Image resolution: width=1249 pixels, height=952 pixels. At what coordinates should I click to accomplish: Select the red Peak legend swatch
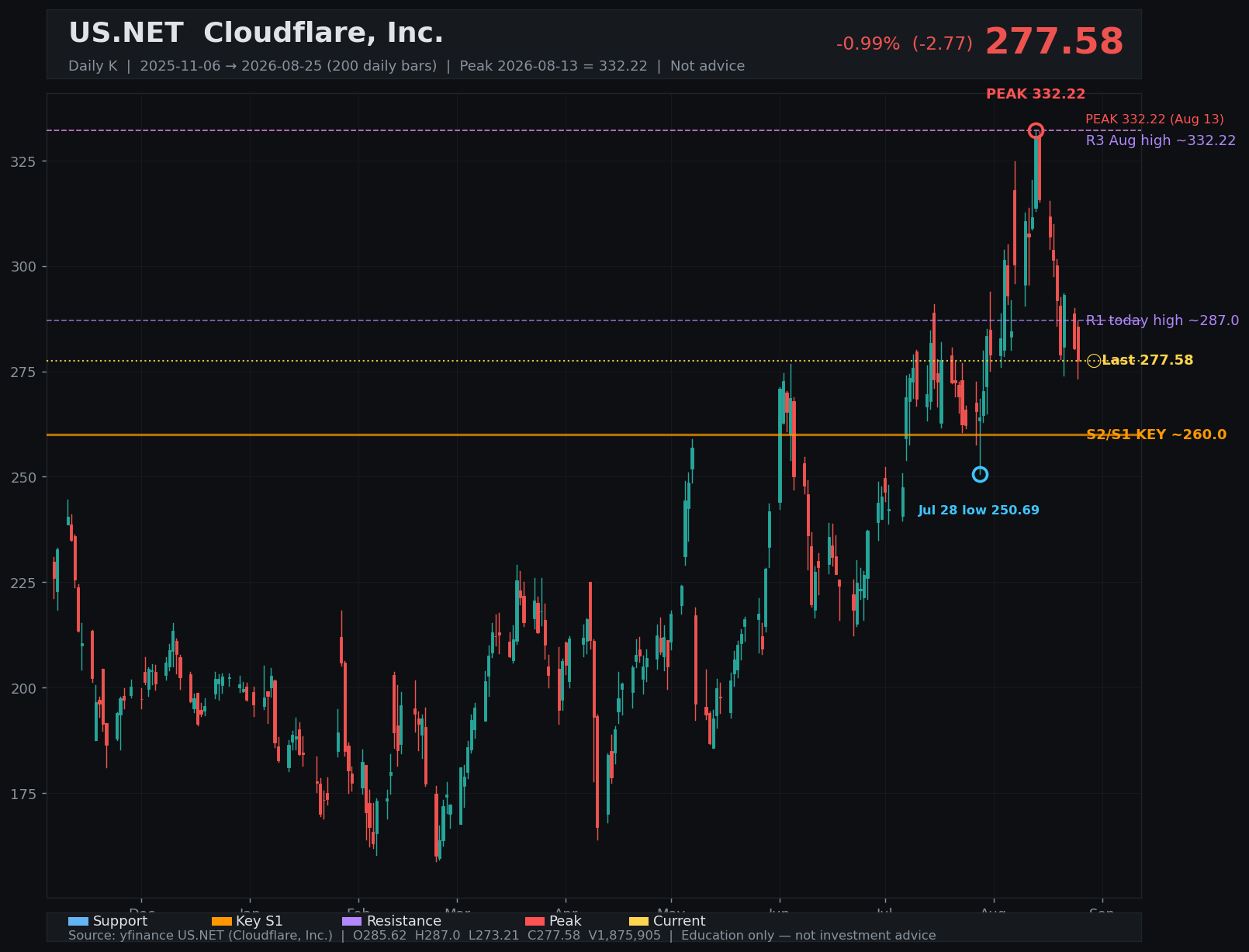pyautogui.click(x=535, y=921)
